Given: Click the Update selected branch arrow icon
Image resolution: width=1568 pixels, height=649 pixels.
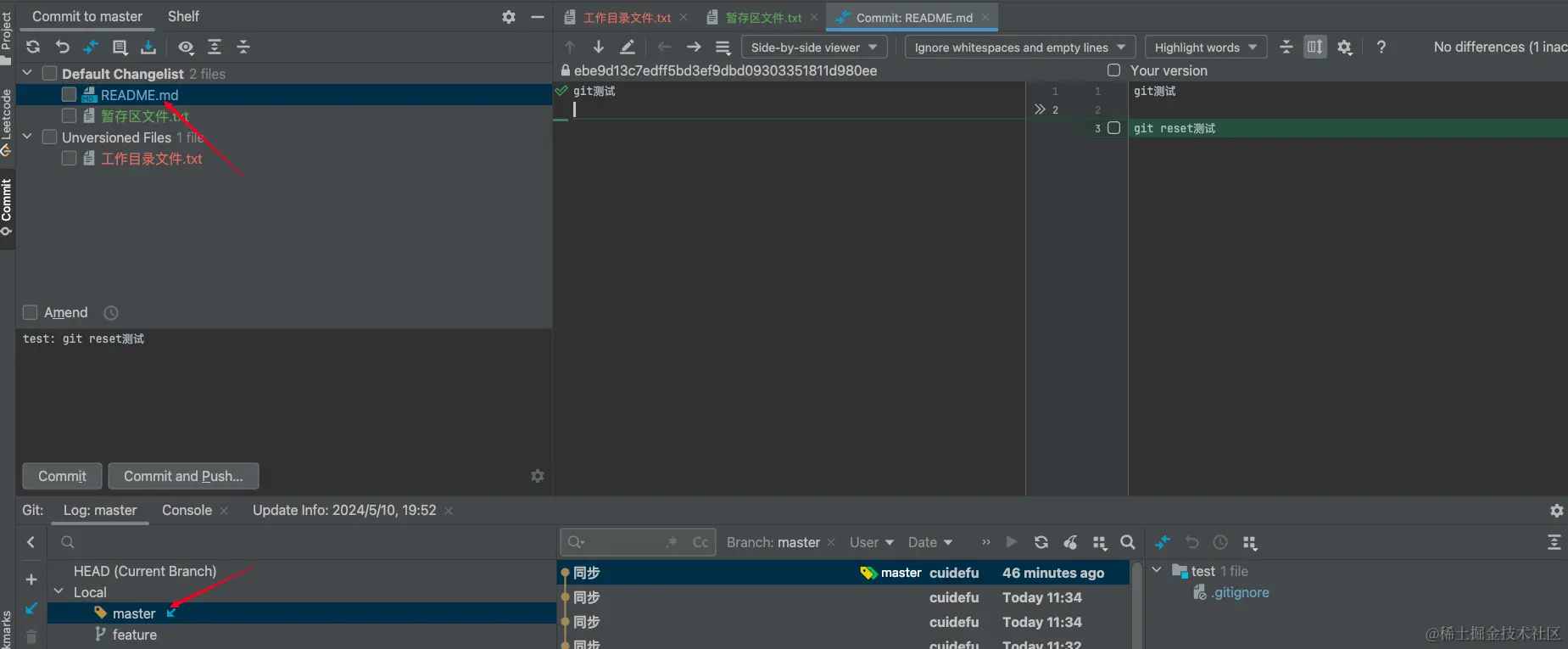Looking at the screenshot, I should (31, 609).
